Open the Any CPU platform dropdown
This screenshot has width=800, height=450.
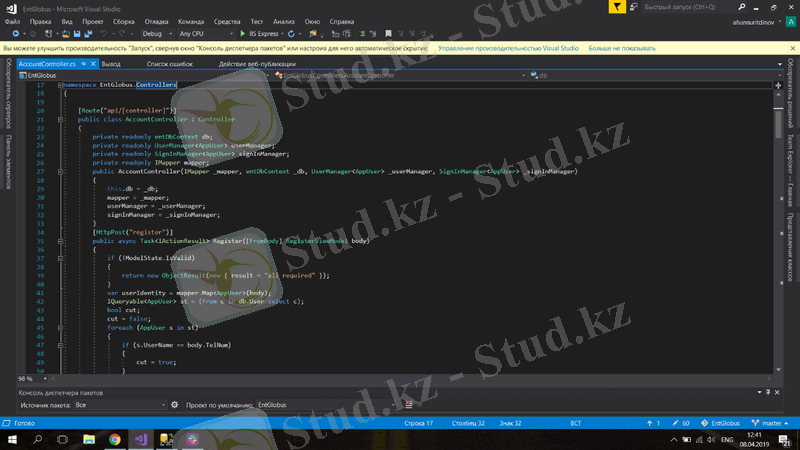[x=206, y=34]
